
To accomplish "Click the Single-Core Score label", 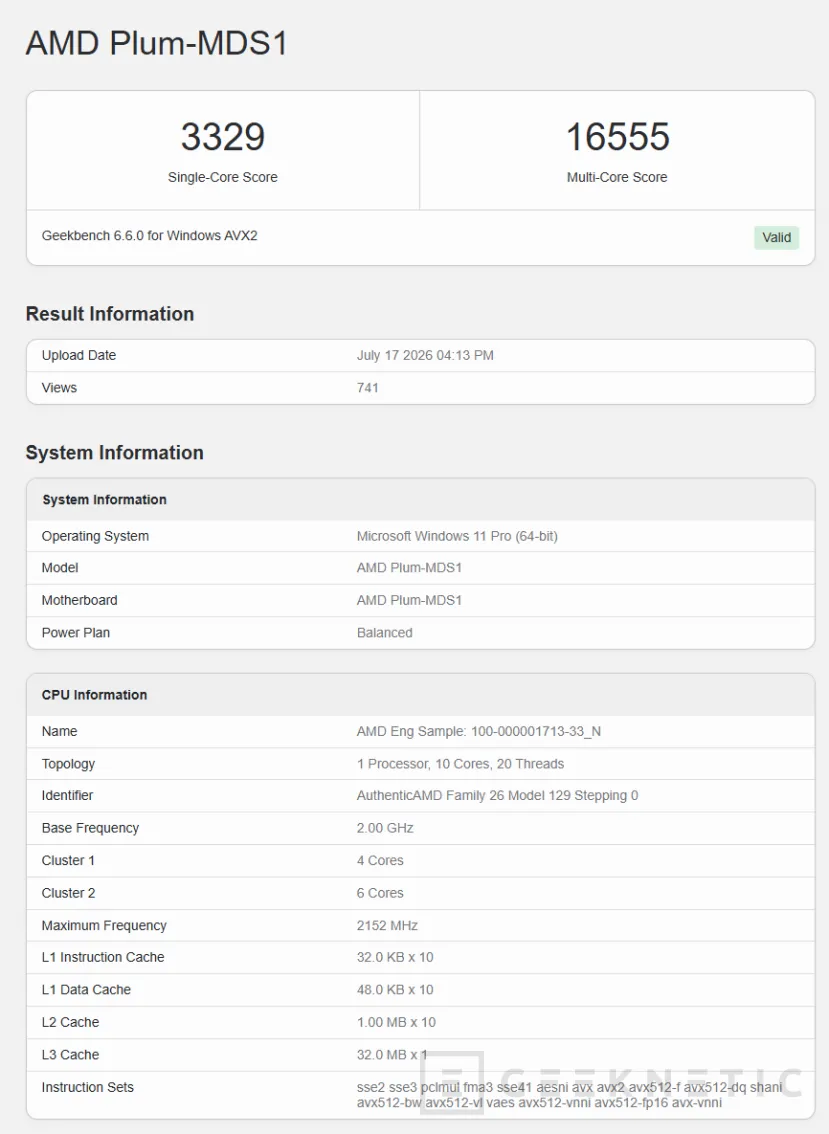I will [223, 177].
